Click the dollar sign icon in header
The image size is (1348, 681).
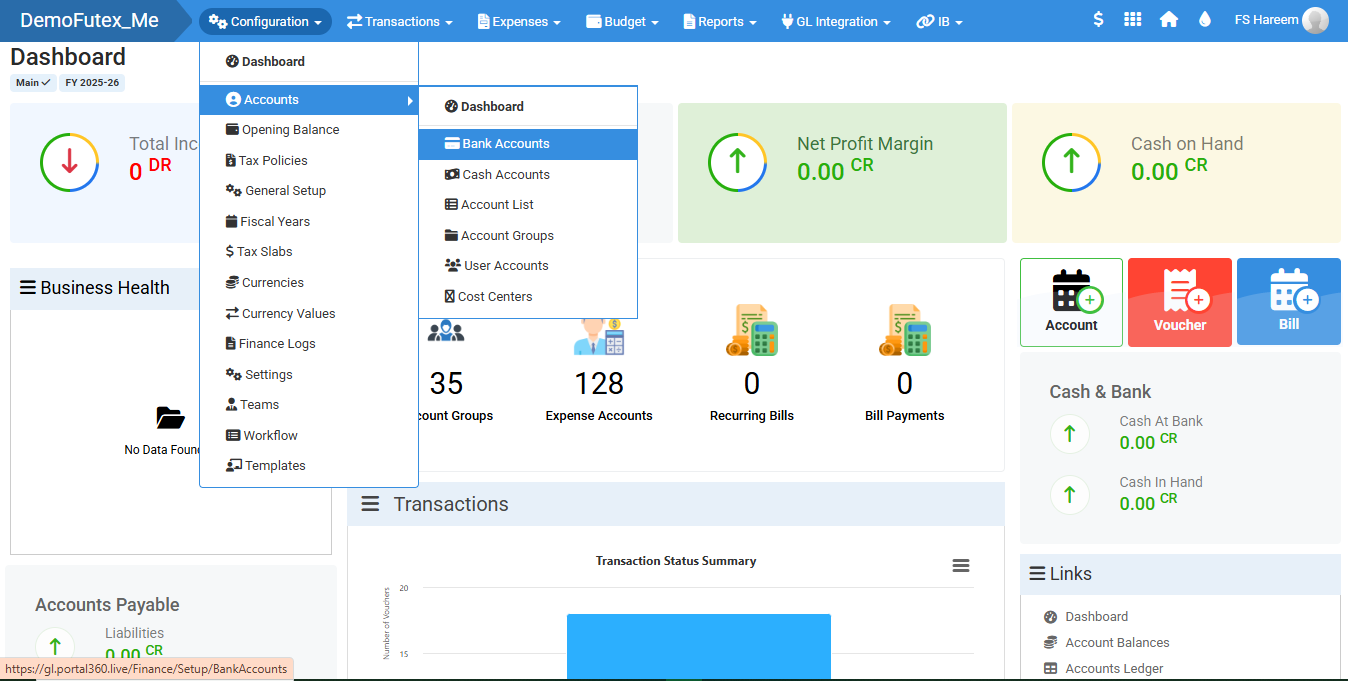(x=1098, y=20)
